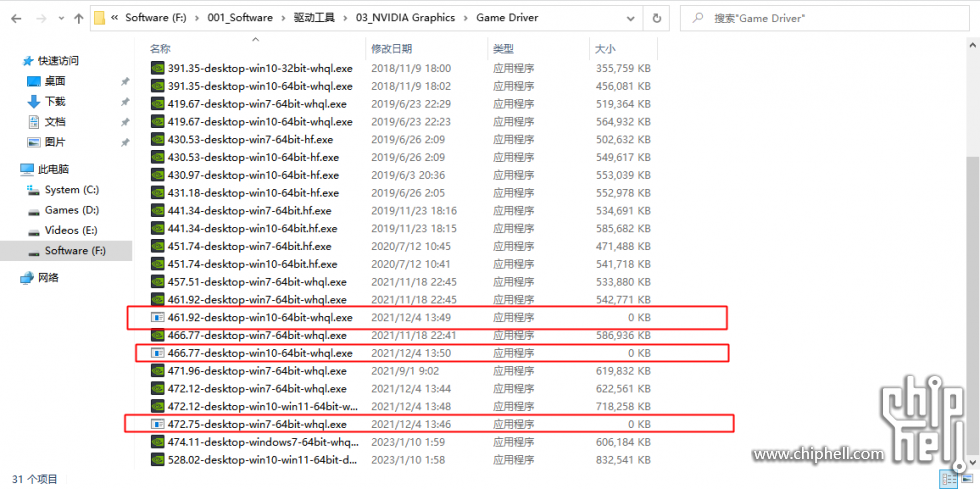This screenshot has height=489, width=980.
Task: Click pin icon next to 下载
Action: click(x=125, y=101)
